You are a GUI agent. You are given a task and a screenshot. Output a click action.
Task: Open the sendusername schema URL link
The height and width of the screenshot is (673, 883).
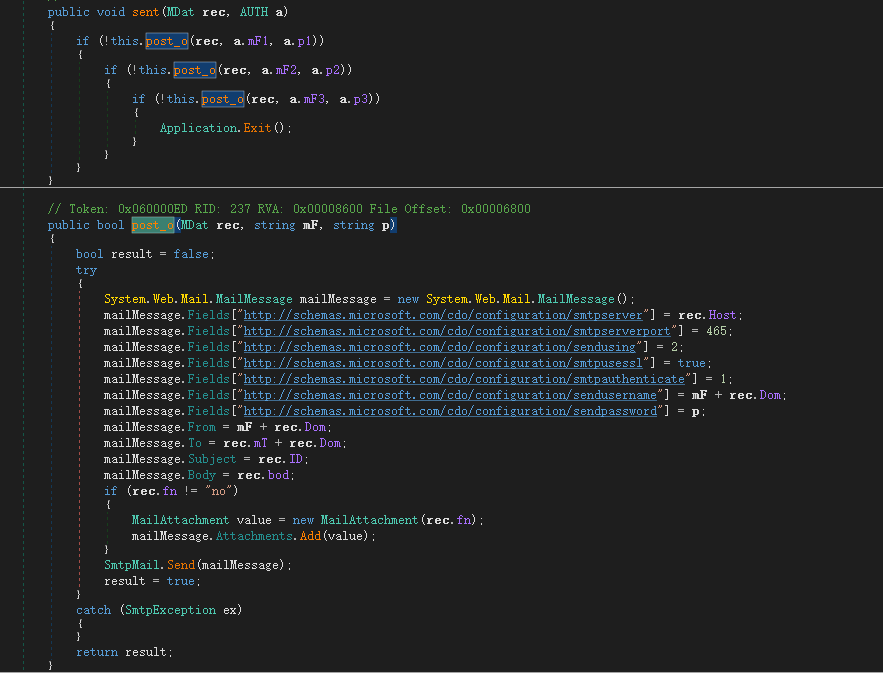pos(450,395)
